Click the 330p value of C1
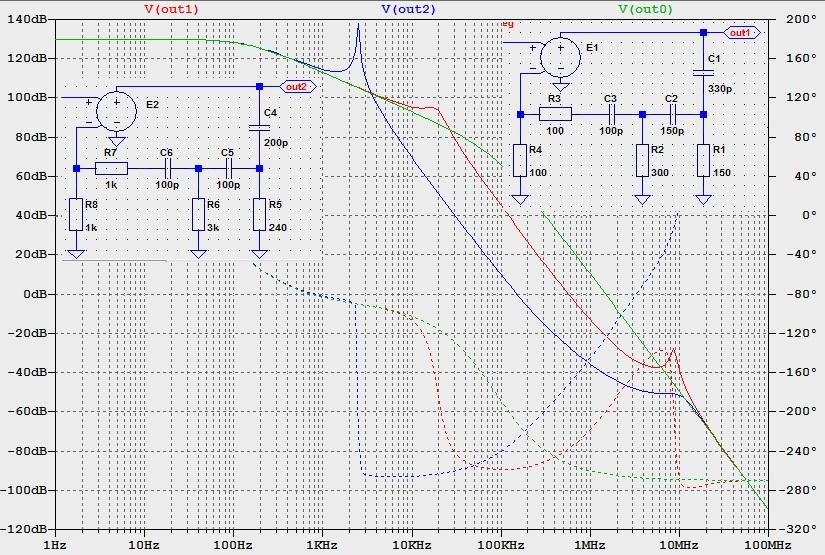This screenshot has width=825, height=555. 720,88
